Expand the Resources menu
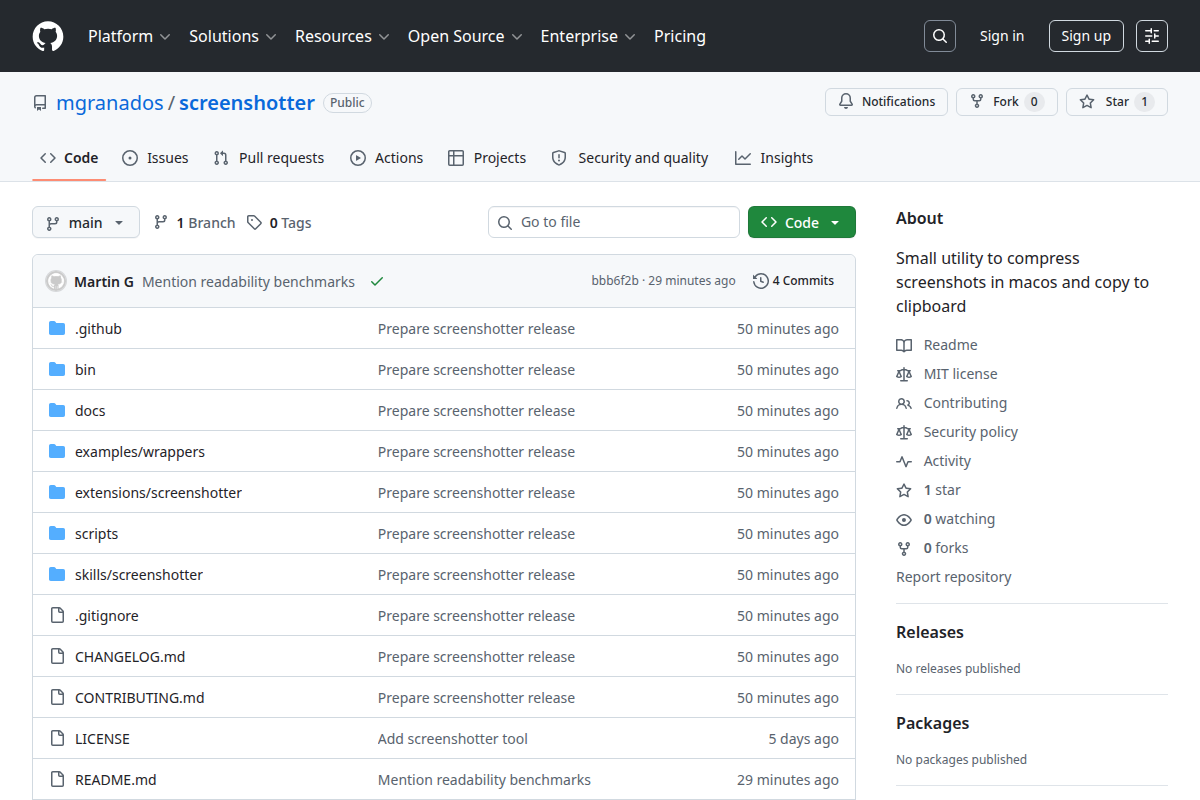Viewport: 1200px width, 800px height. (341, 36)
